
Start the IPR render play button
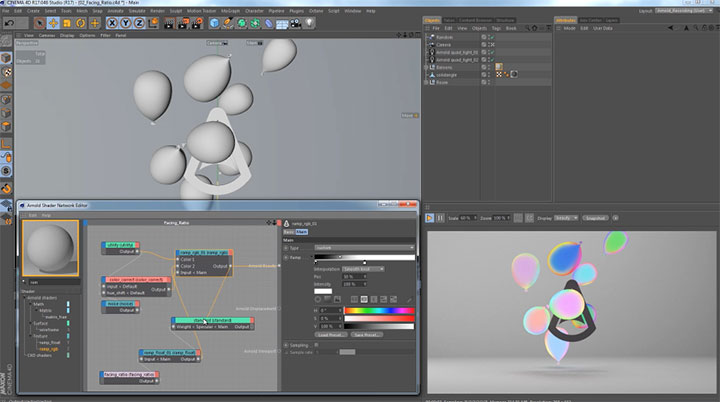pos(429,218)
